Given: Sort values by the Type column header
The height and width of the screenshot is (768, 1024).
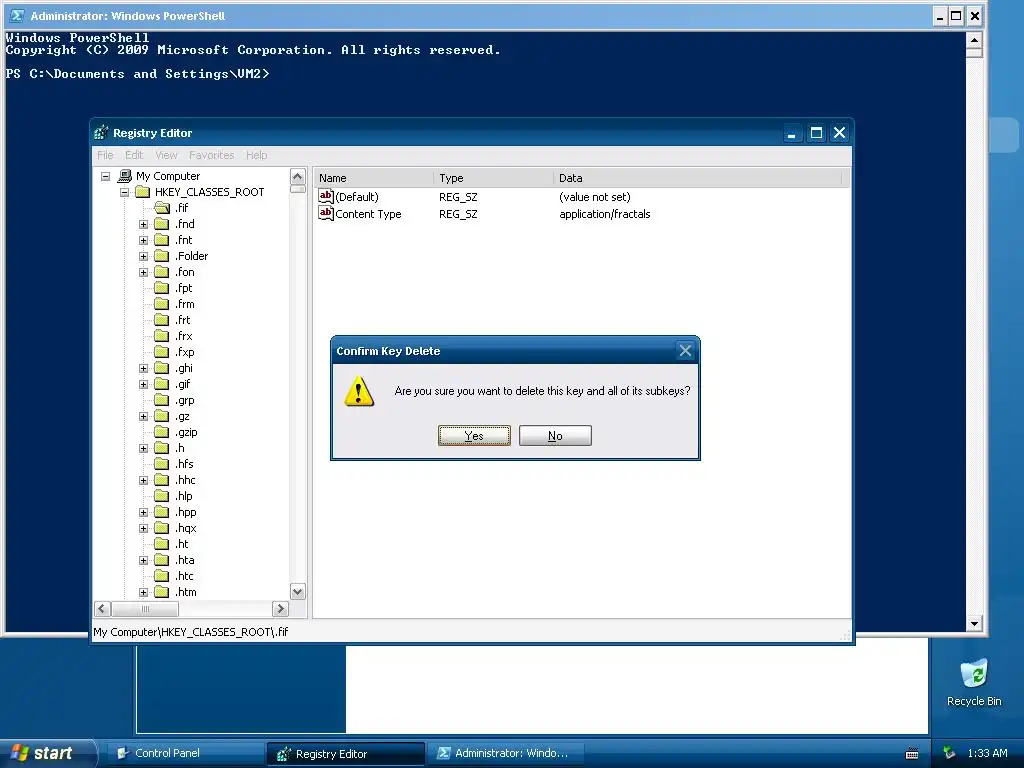Looking at the screenshot, I should (x=493, y=178).
